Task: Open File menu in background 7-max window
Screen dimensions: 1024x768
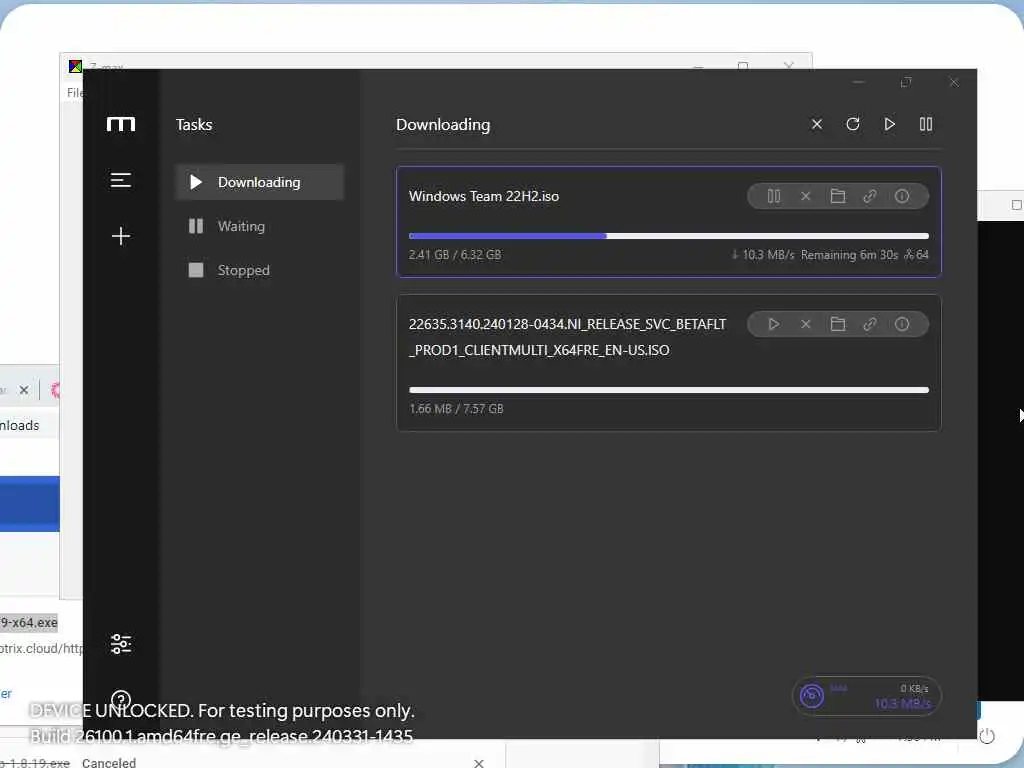Action: pyautogui.click(x=74, y=93)
